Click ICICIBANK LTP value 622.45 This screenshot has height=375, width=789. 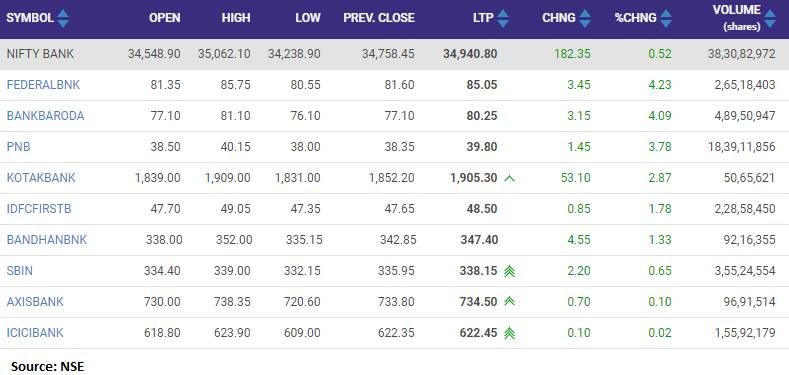[478, 333]
